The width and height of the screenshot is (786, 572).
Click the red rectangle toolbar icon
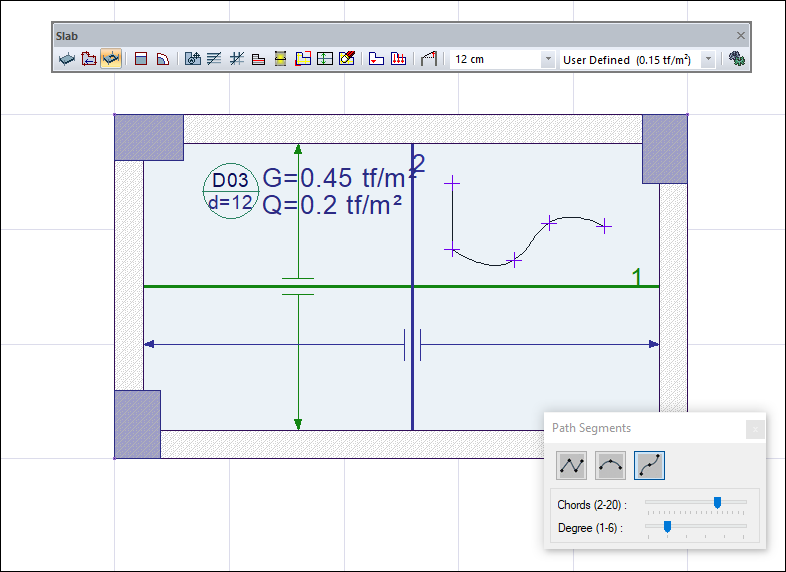(141, 60)
